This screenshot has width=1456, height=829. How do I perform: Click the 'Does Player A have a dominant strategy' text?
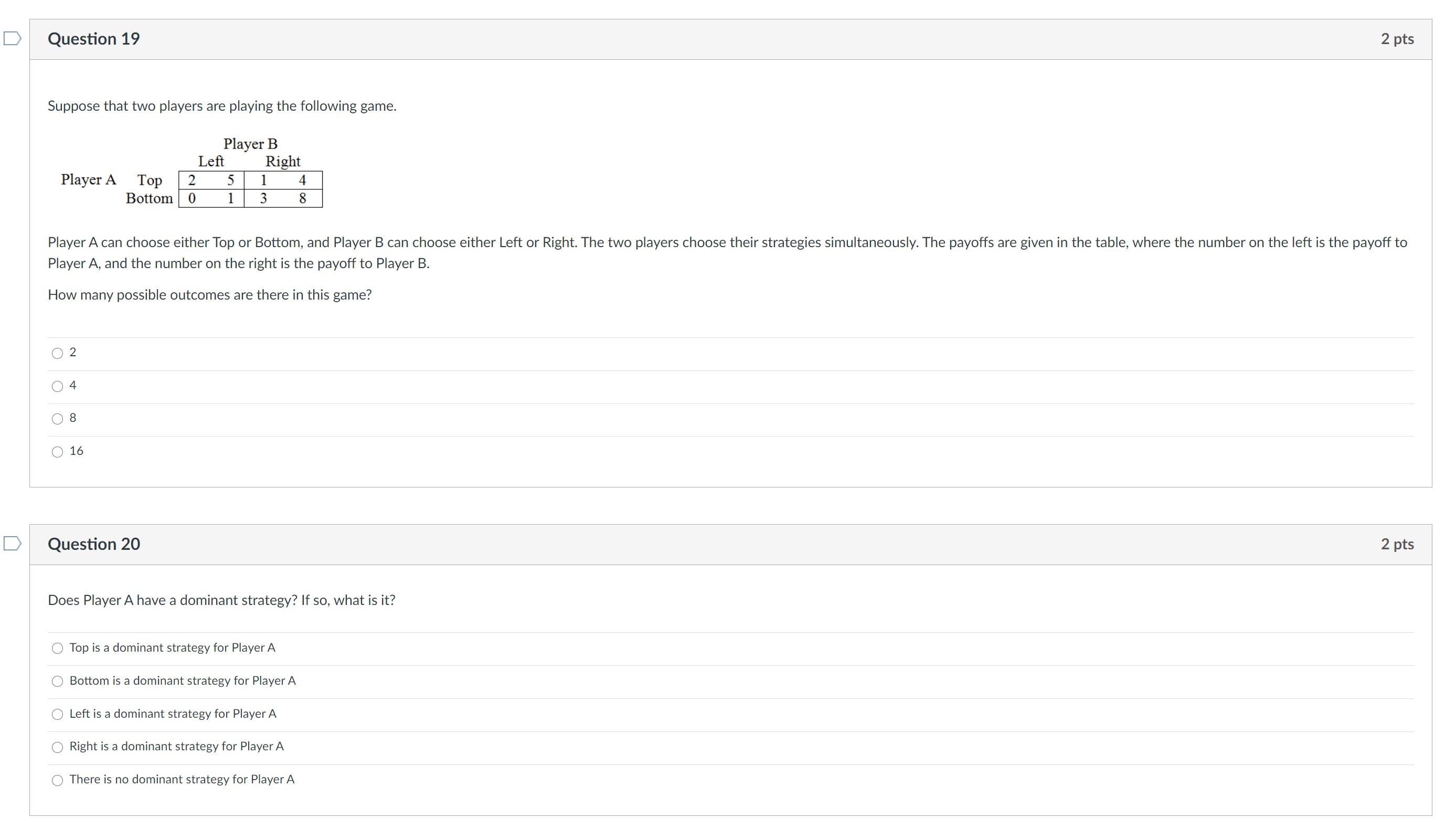(221, 600)
